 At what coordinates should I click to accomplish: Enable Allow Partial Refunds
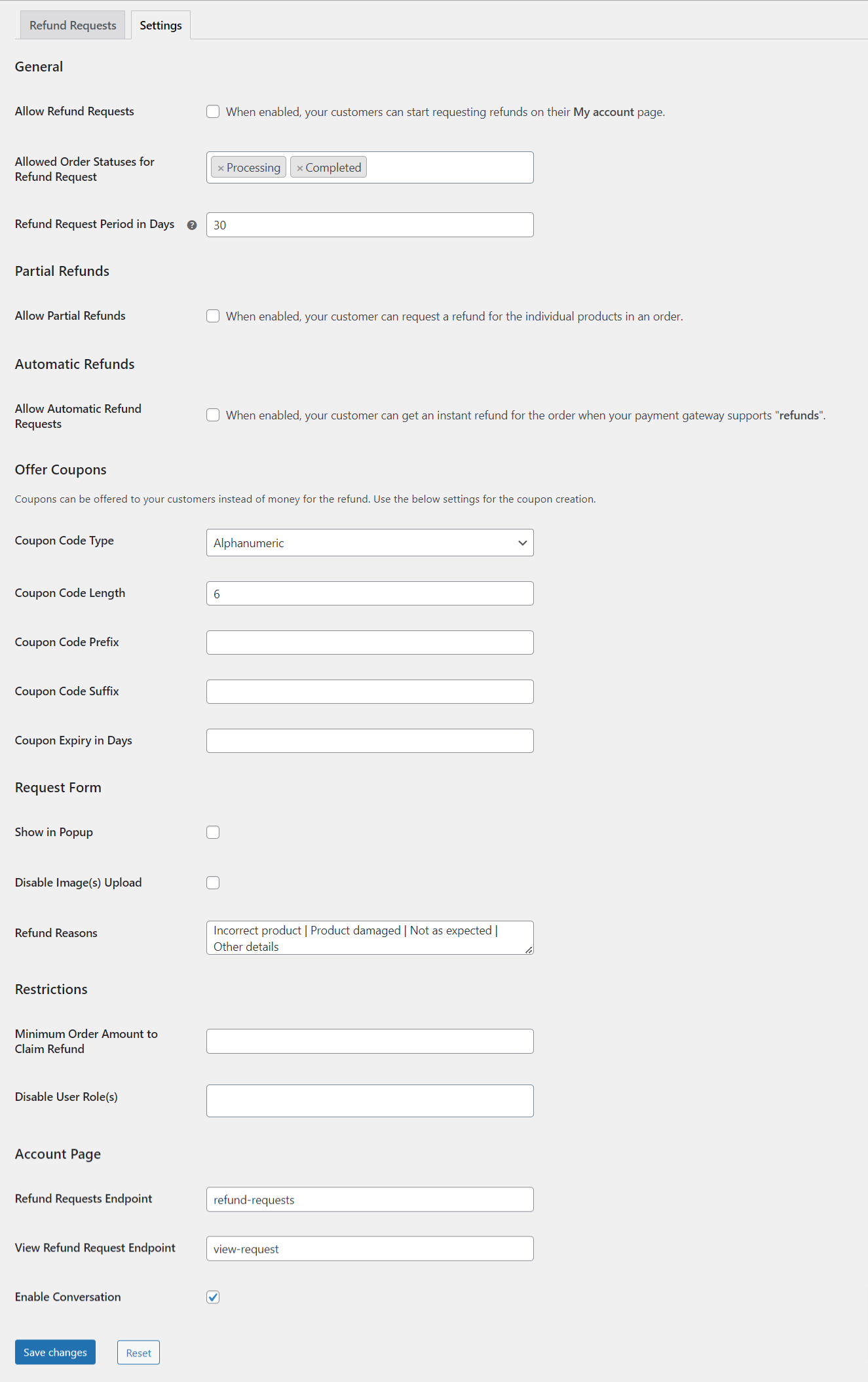pos(212,315)
